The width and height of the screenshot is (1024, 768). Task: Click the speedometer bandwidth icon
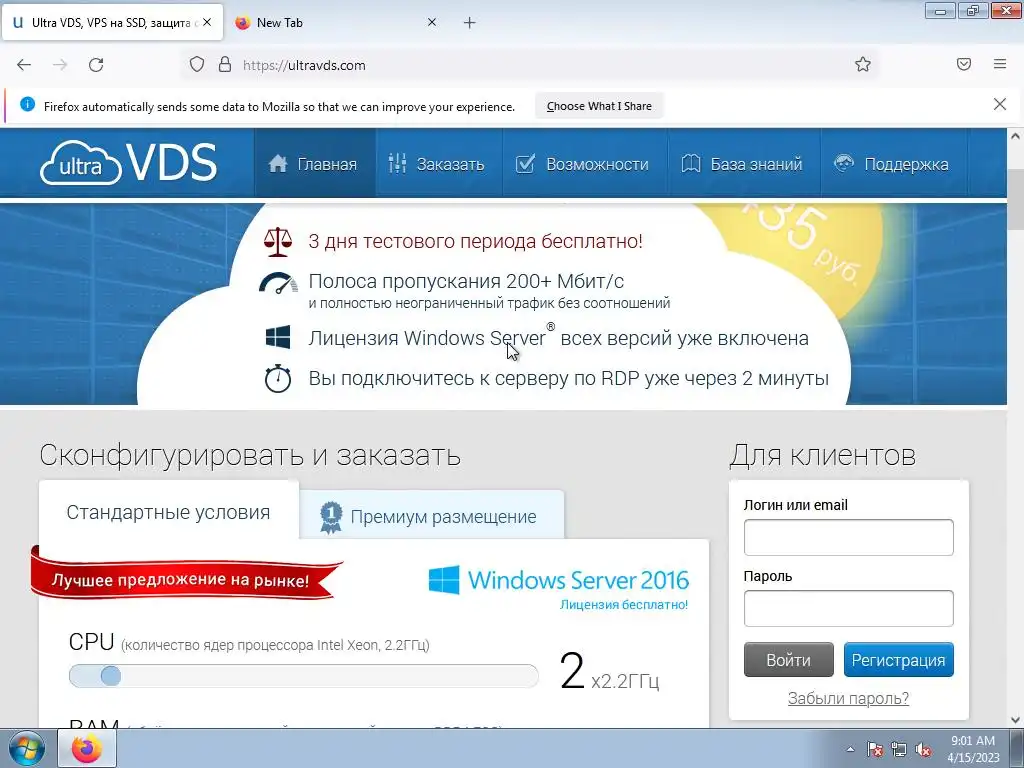[x=278, y=283]
